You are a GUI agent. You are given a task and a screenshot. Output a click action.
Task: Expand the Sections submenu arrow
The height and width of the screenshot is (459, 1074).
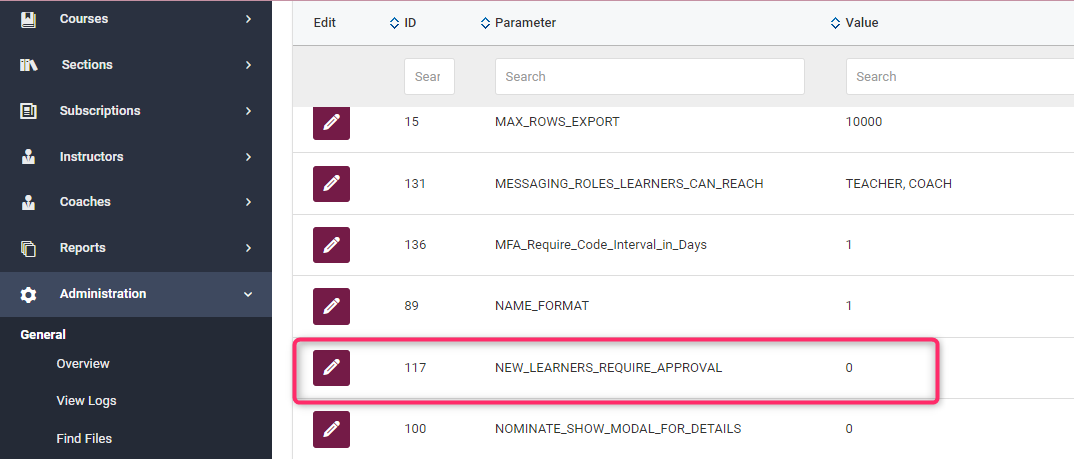[248, 65]
